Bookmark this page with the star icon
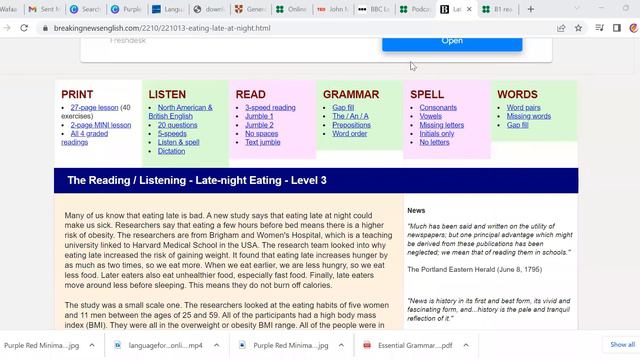 (578, 28)
